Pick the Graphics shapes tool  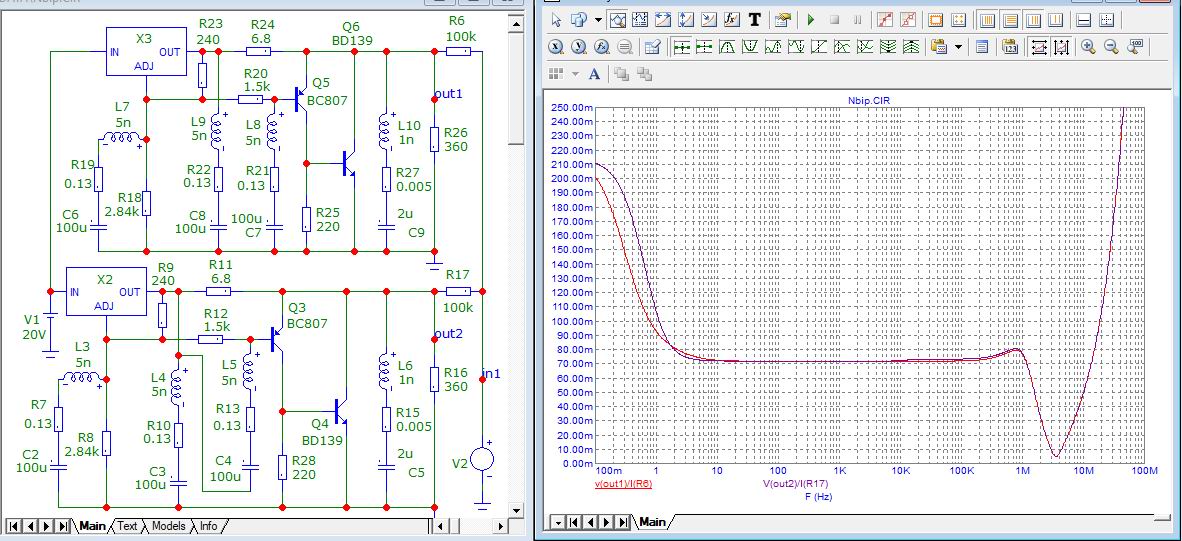click(579, 20)
